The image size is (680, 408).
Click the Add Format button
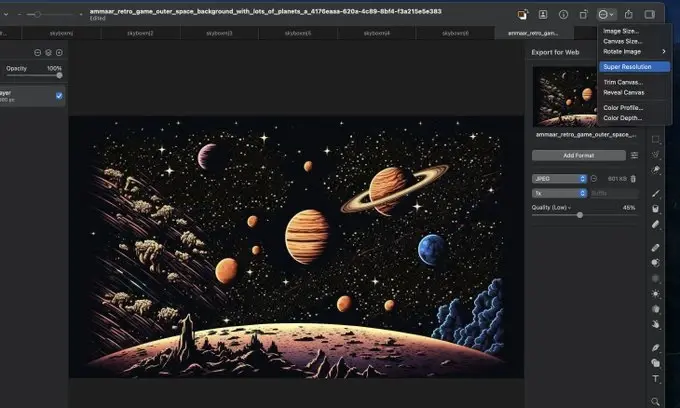tap(578, 156)
